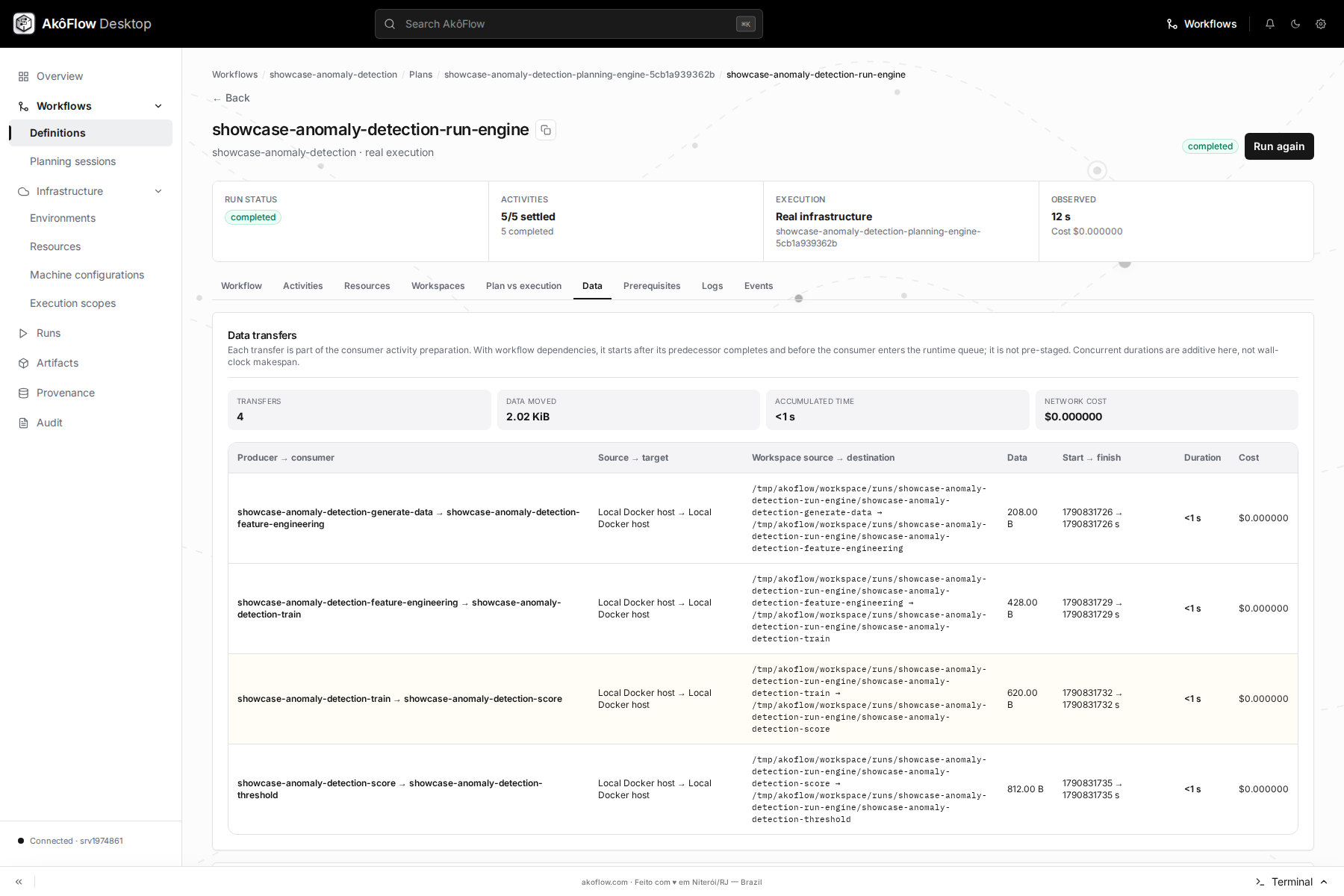The image size is (1344, 896).
Task: Collapse the sidebar with double-chevron
Action: pos(19,882)
